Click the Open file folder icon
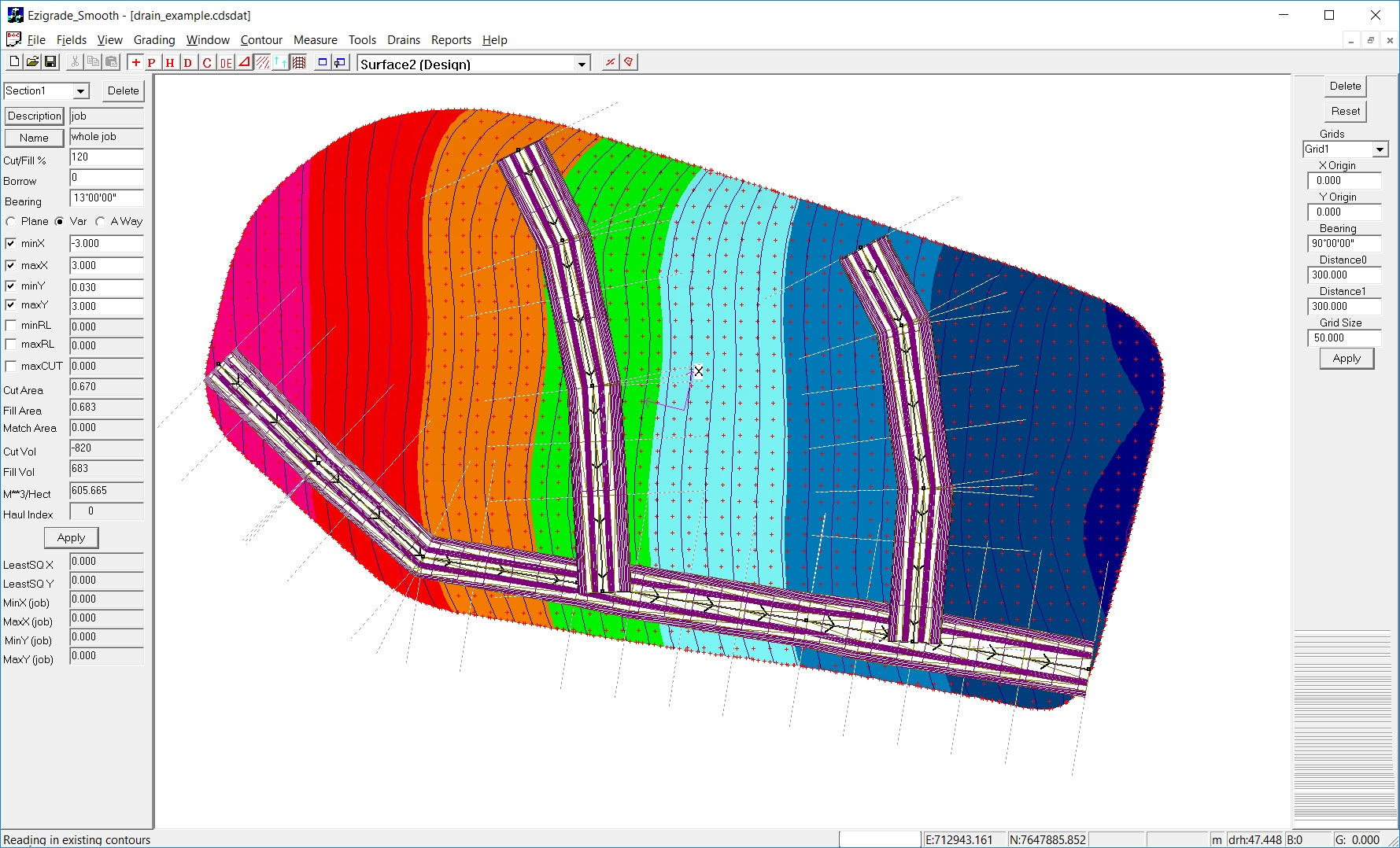Image resolution: width=1400 pixels, height=848 pixels. (x=32, y=62)
